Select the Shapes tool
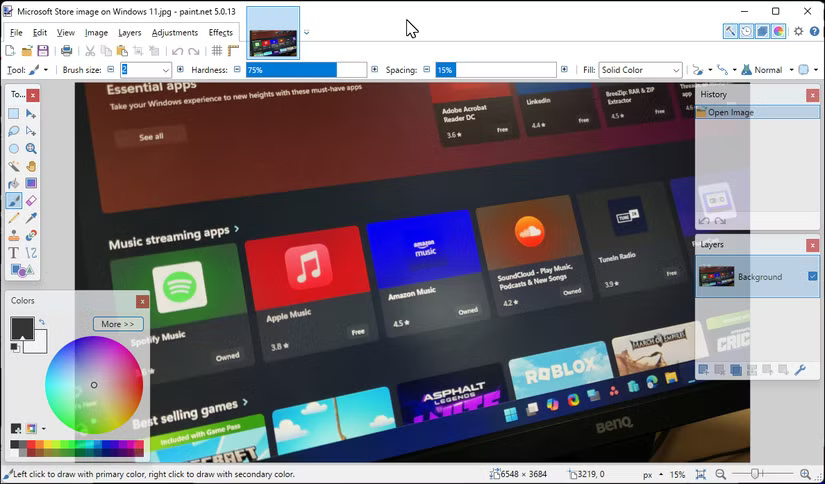 pyautogui.click(x=22, y=270)
